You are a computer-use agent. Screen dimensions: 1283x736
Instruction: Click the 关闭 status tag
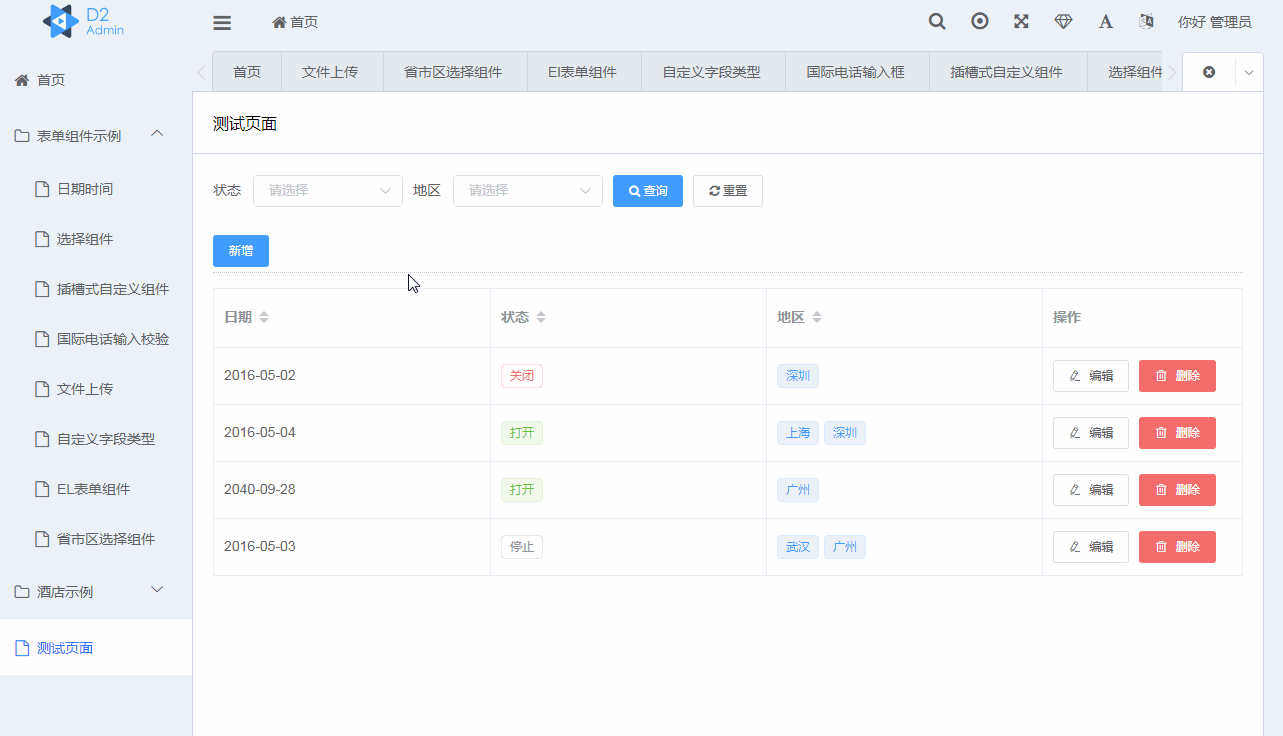[522, 376]
